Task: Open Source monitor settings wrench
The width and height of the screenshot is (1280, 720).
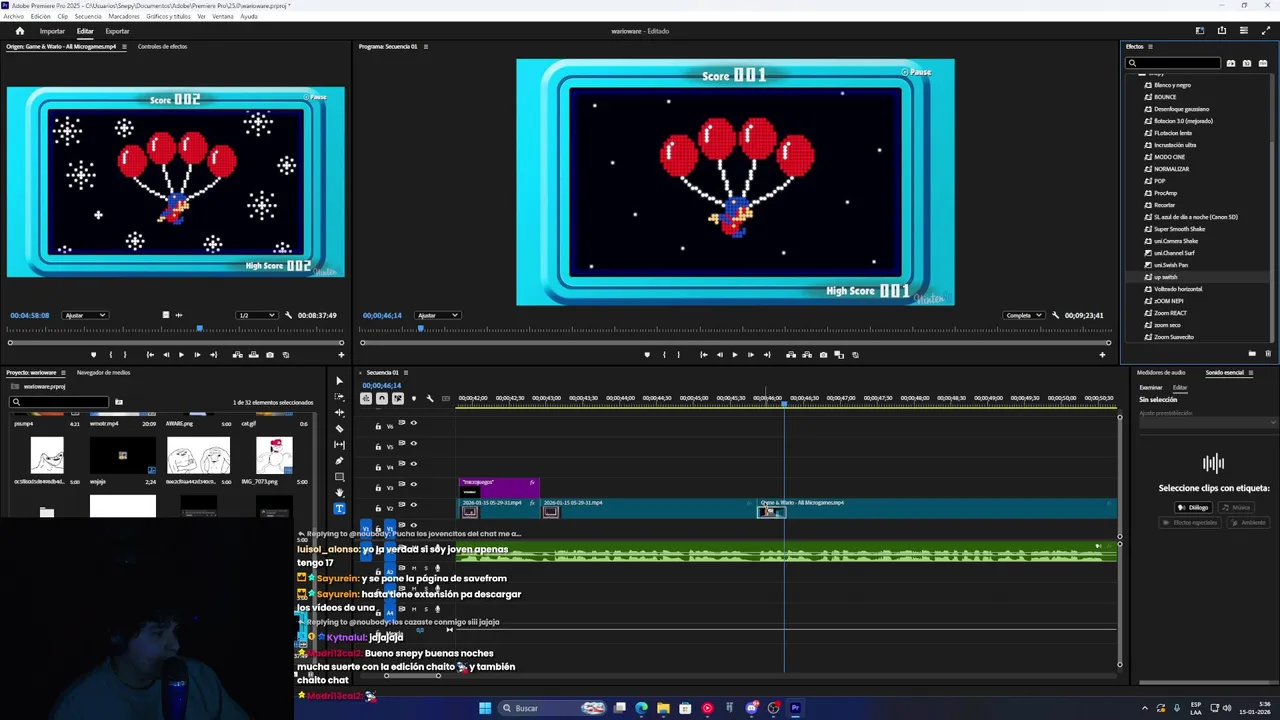Action: pos(289,315)
